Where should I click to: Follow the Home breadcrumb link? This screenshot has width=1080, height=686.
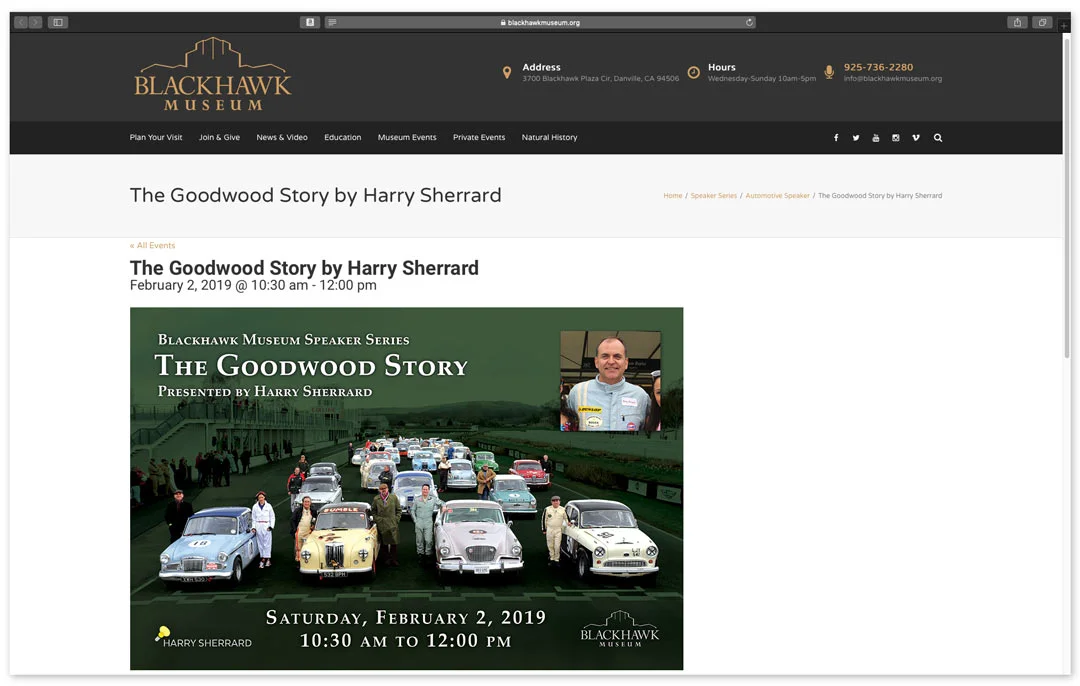pyautogui.click(x=673, y=196)
